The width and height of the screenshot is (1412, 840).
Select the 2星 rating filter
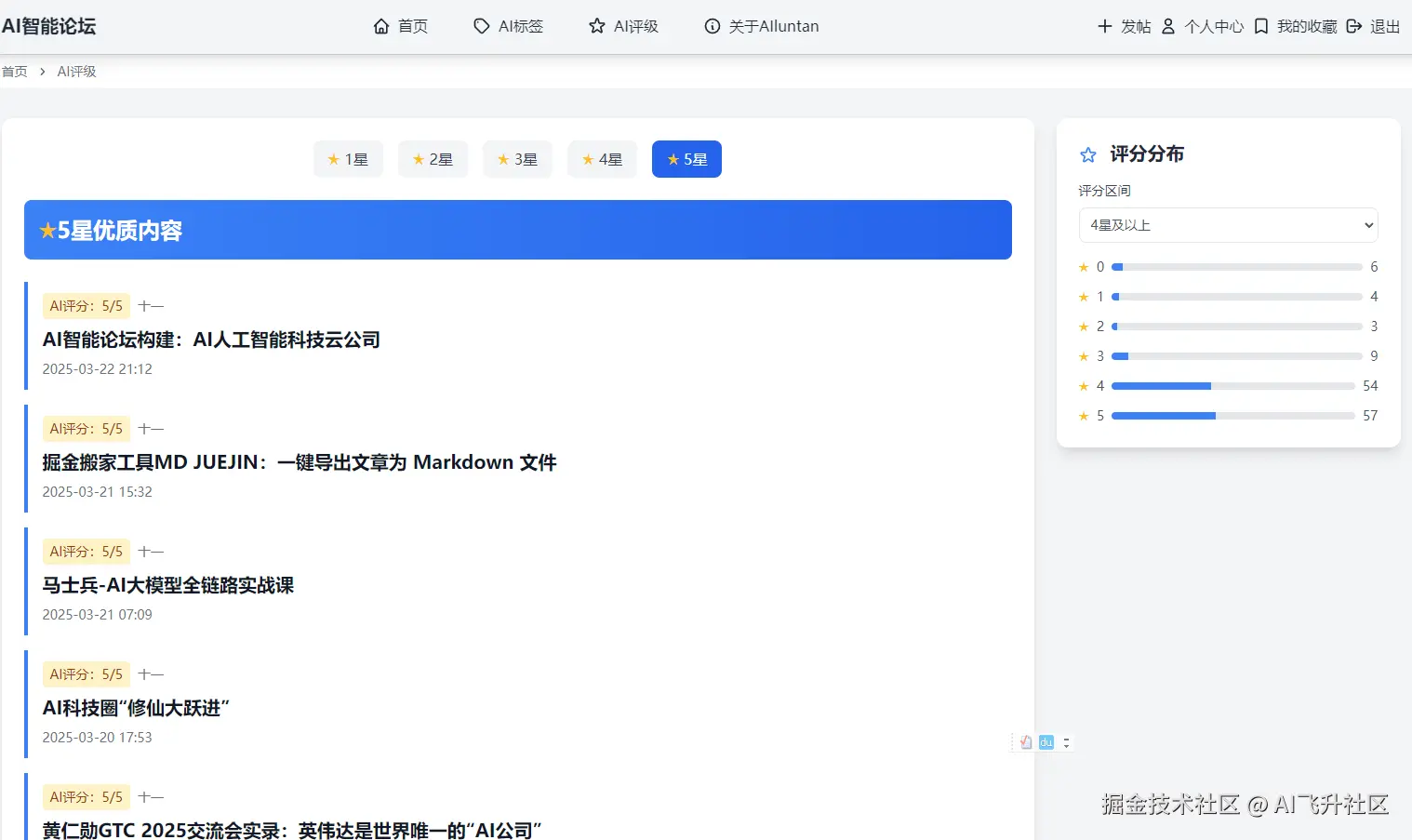433,159
